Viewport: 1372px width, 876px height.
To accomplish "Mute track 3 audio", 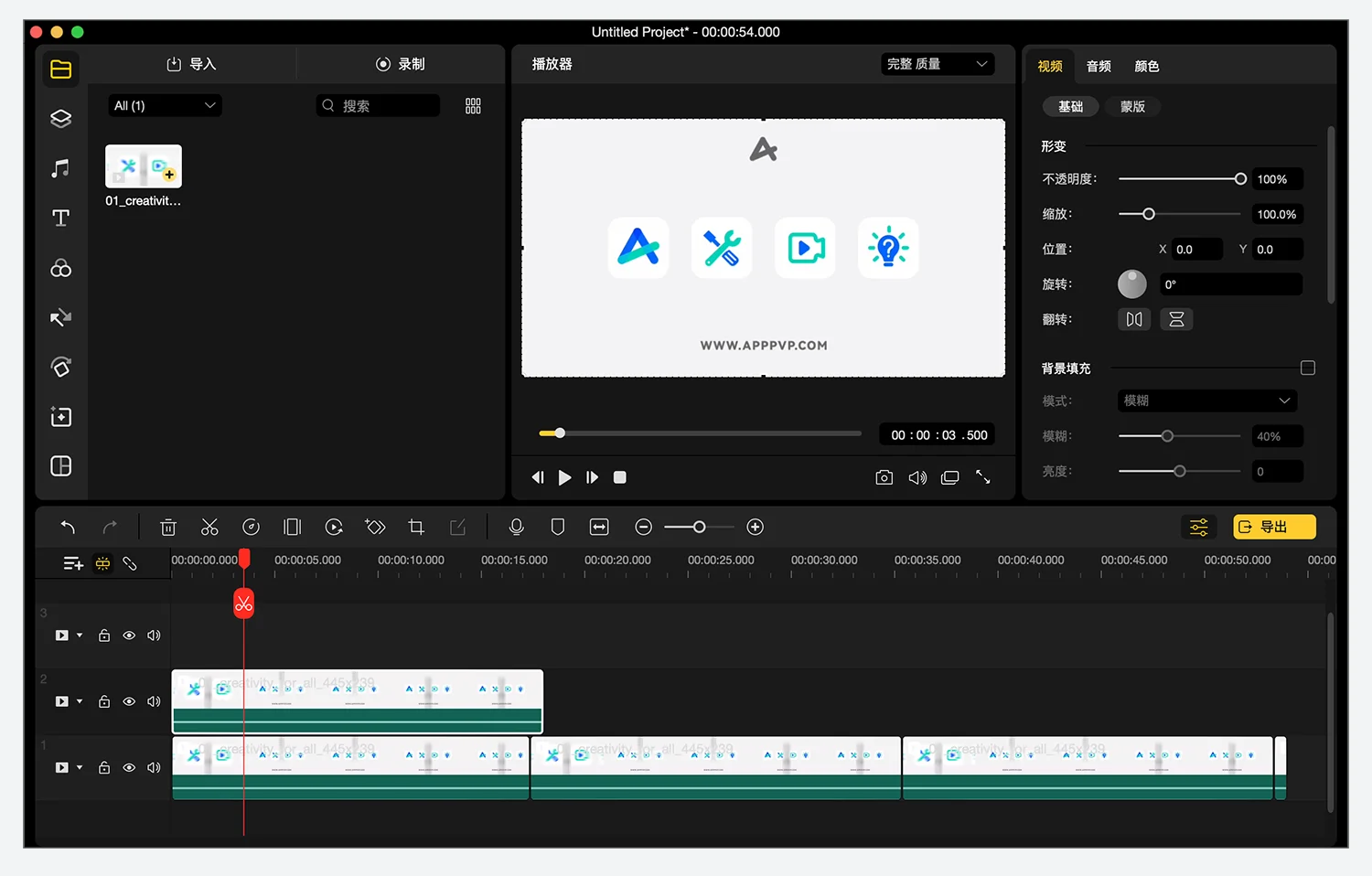I will [x=154, y=636].
